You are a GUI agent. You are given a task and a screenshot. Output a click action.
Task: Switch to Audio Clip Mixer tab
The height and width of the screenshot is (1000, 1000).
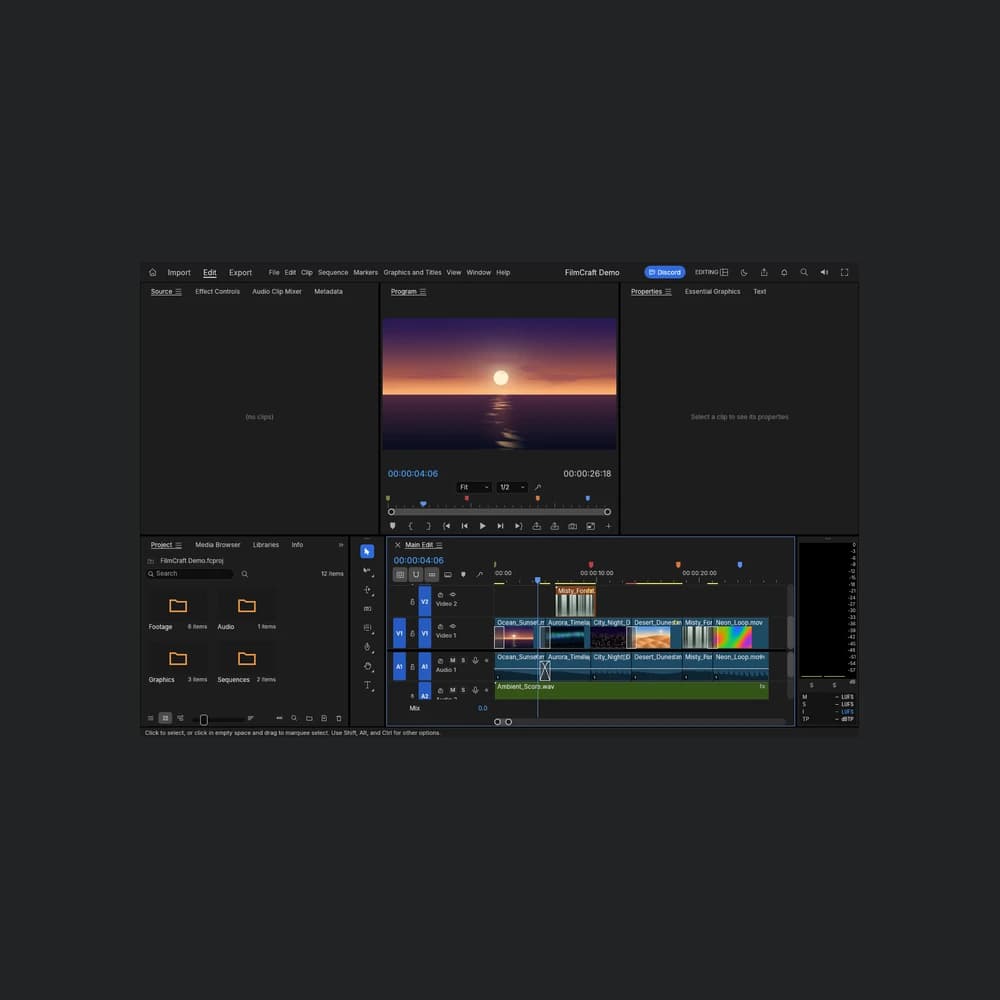pos(277,291)
